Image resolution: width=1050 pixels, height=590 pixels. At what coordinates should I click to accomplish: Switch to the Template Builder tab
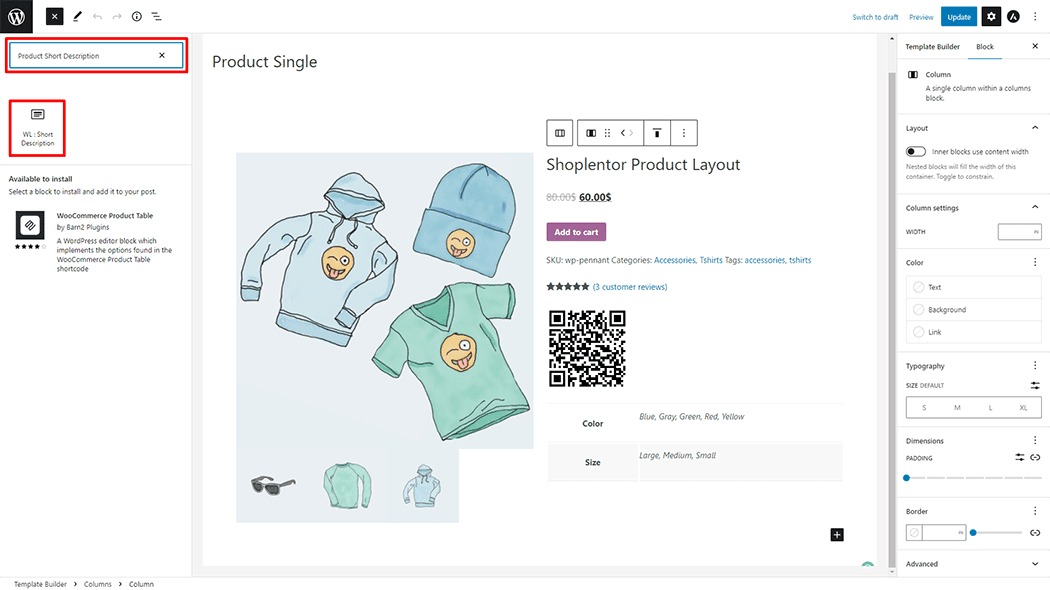(x=932, y=47)
